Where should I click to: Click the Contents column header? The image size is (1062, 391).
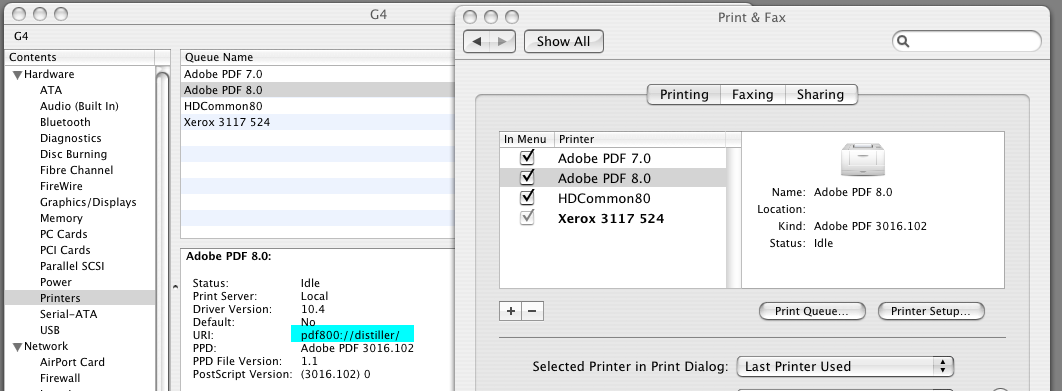point(80,58)
